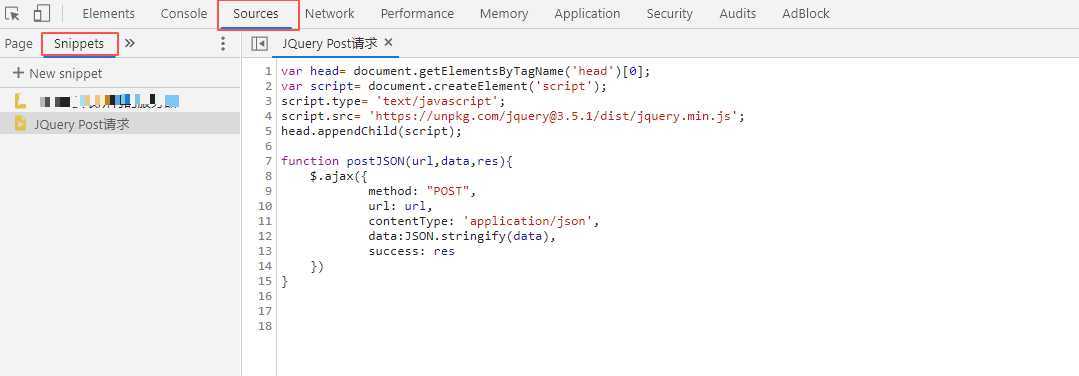This screenshot has height=376, width=1079.
Task: Click the blurred-name snippet file icon
Action: (x=20, y=101)
